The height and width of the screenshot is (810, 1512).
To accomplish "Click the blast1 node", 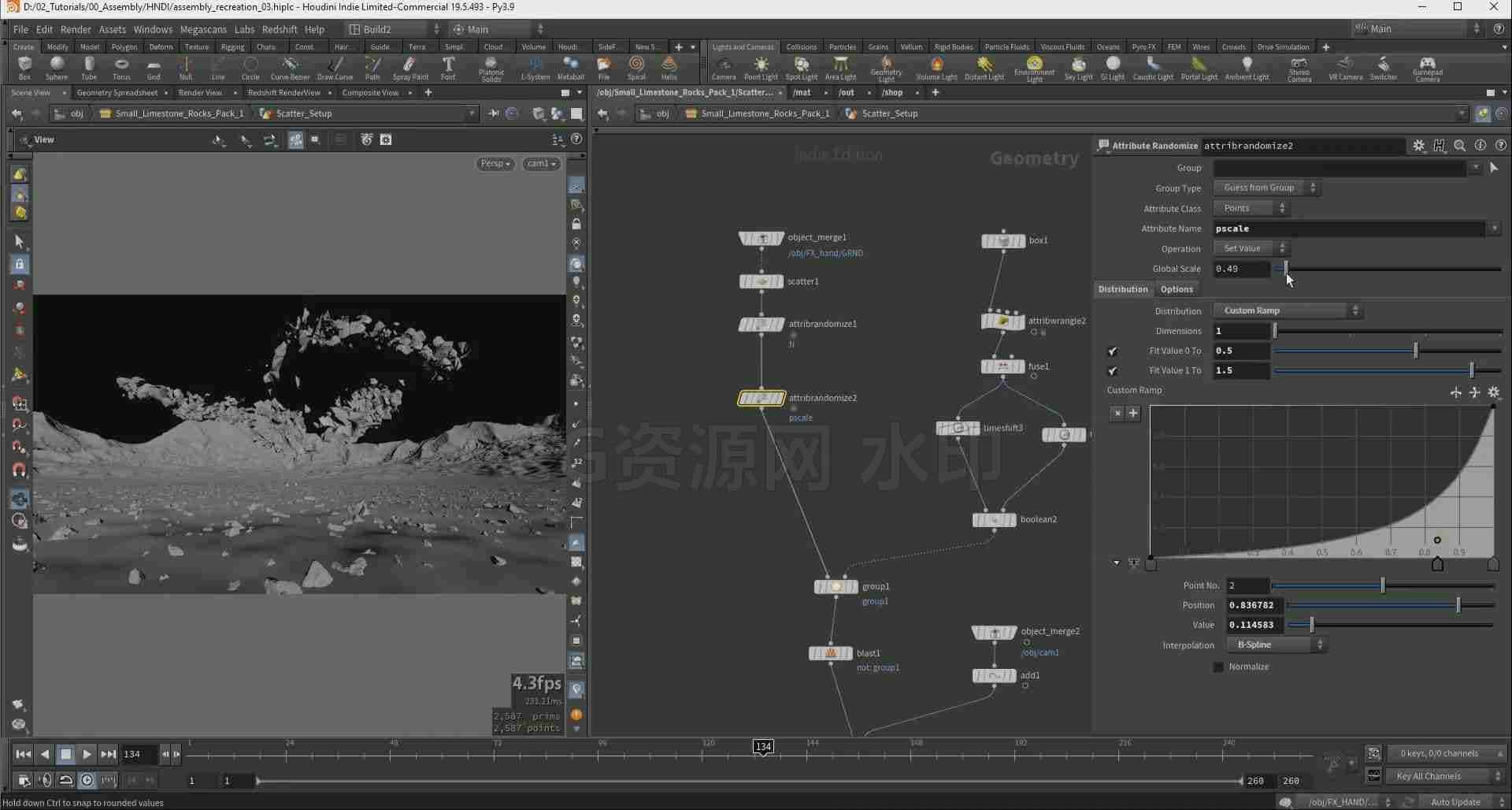I will point(831,653).
